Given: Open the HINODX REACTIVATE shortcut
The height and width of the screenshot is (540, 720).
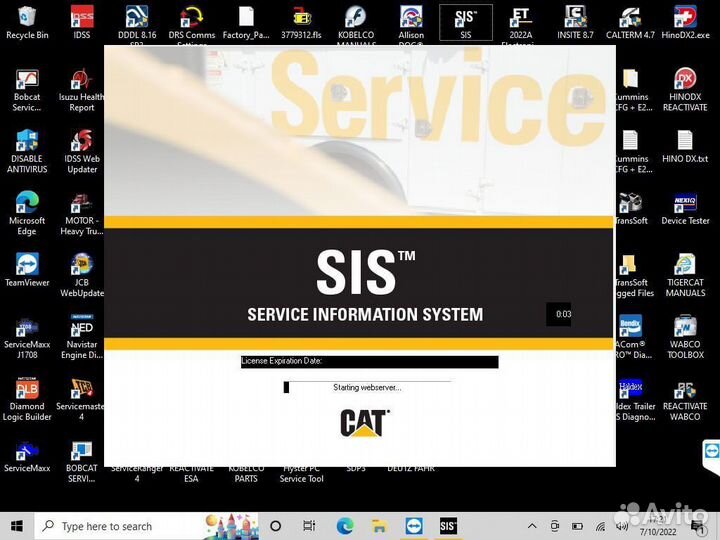Looking at the screenshot, I should click(685, 90).
